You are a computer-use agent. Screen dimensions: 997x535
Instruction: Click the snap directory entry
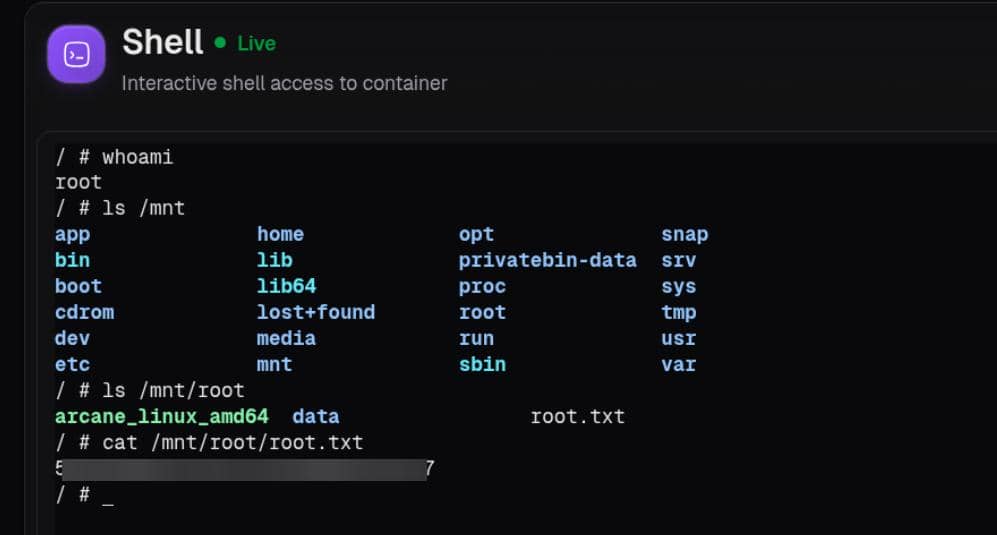(x=684, y=235)
